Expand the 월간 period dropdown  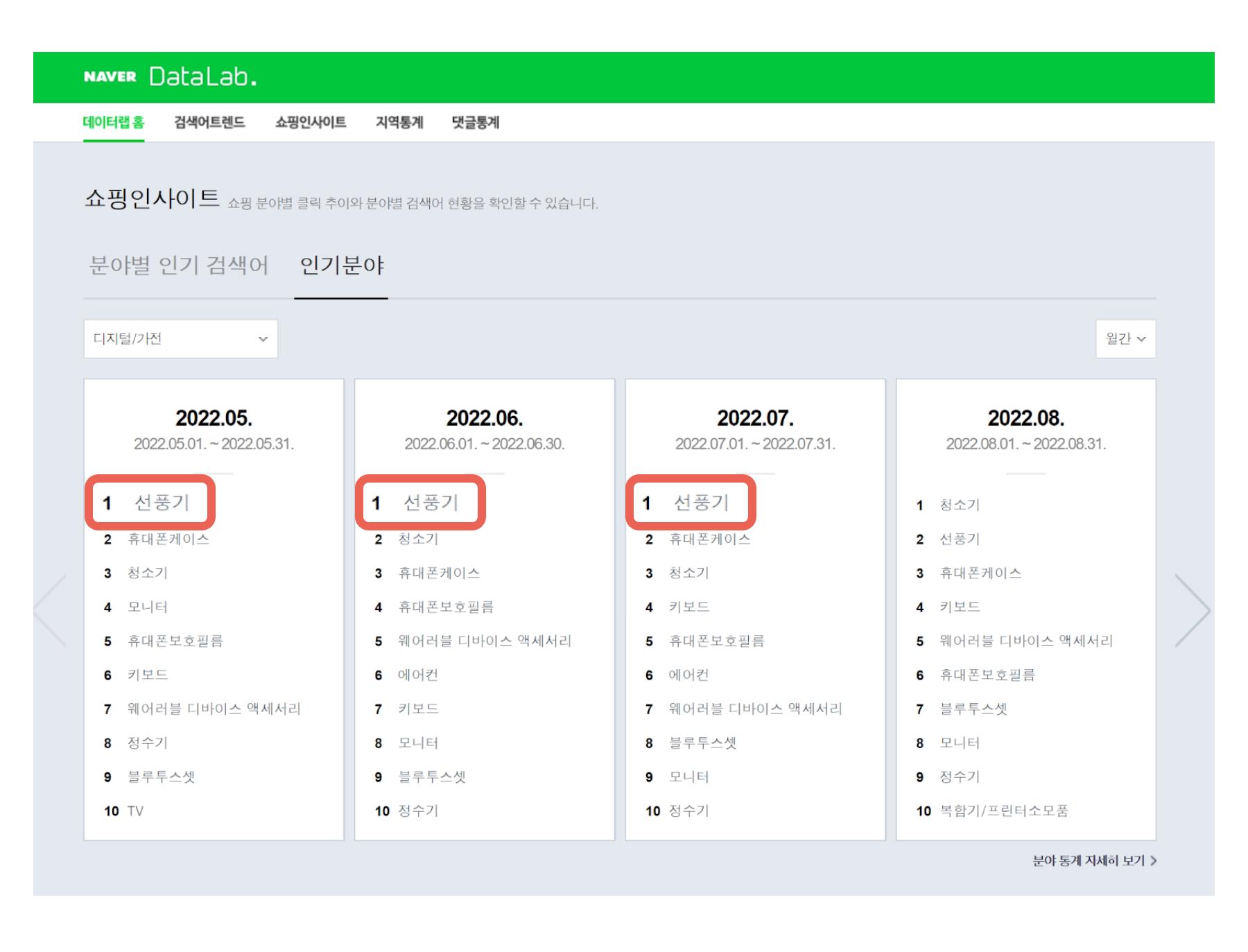(x=1125, y=339)
